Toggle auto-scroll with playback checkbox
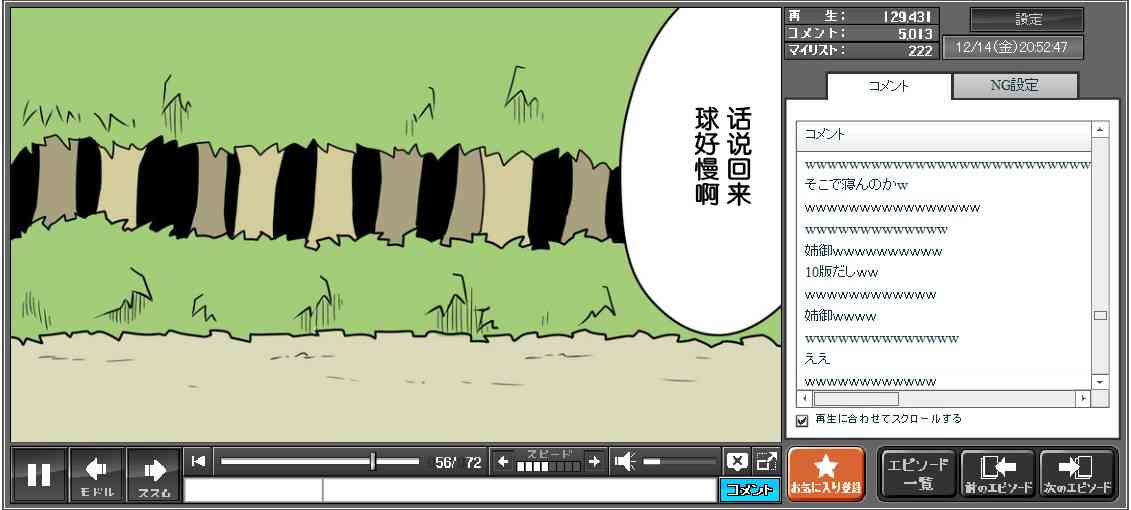The image size is (1131, 510). [801, 420]
